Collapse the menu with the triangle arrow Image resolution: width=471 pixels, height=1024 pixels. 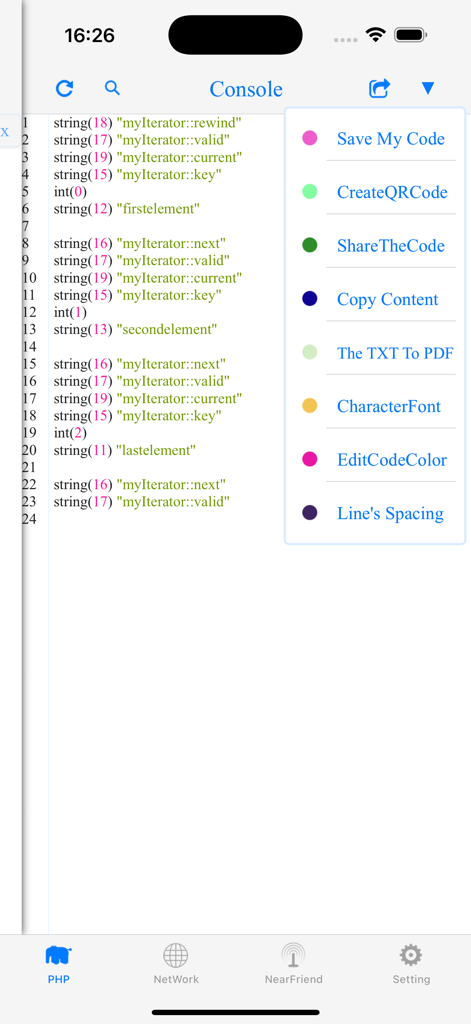[428, 88]
